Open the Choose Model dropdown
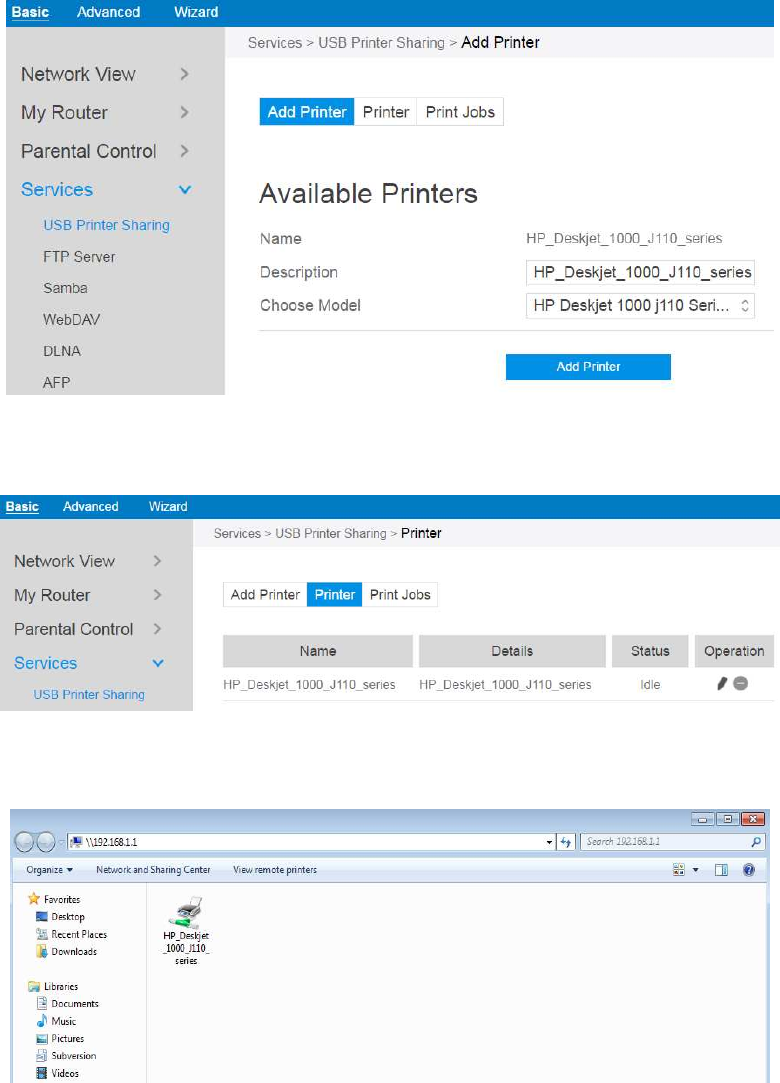 [x=640, y=305]
